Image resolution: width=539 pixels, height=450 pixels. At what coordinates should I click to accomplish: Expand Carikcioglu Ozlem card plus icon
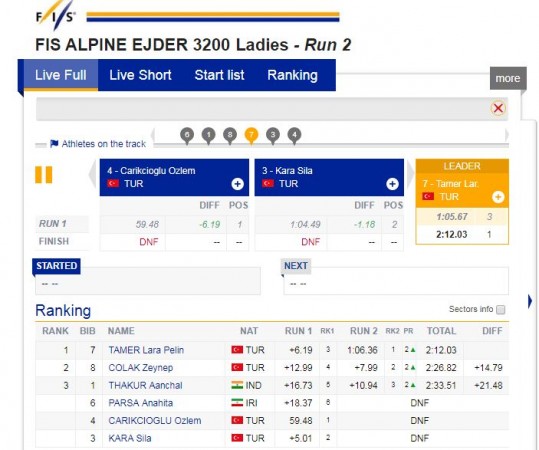237,184
